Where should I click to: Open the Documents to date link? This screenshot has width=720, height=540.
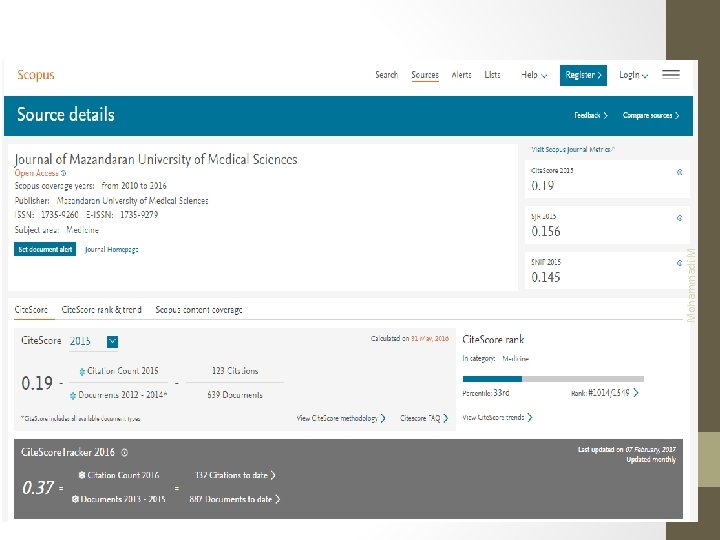tap(235, 499)
